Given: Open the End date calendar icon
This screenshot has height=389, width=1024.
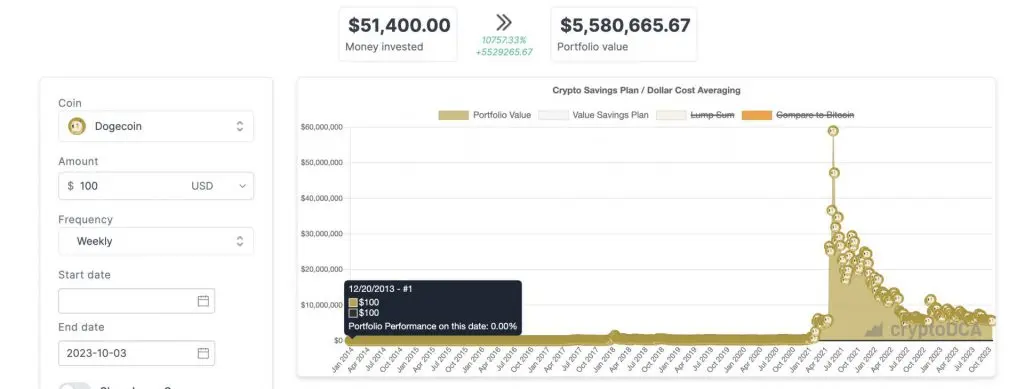Looking at the screenshot, I should (x=203, y=353).
